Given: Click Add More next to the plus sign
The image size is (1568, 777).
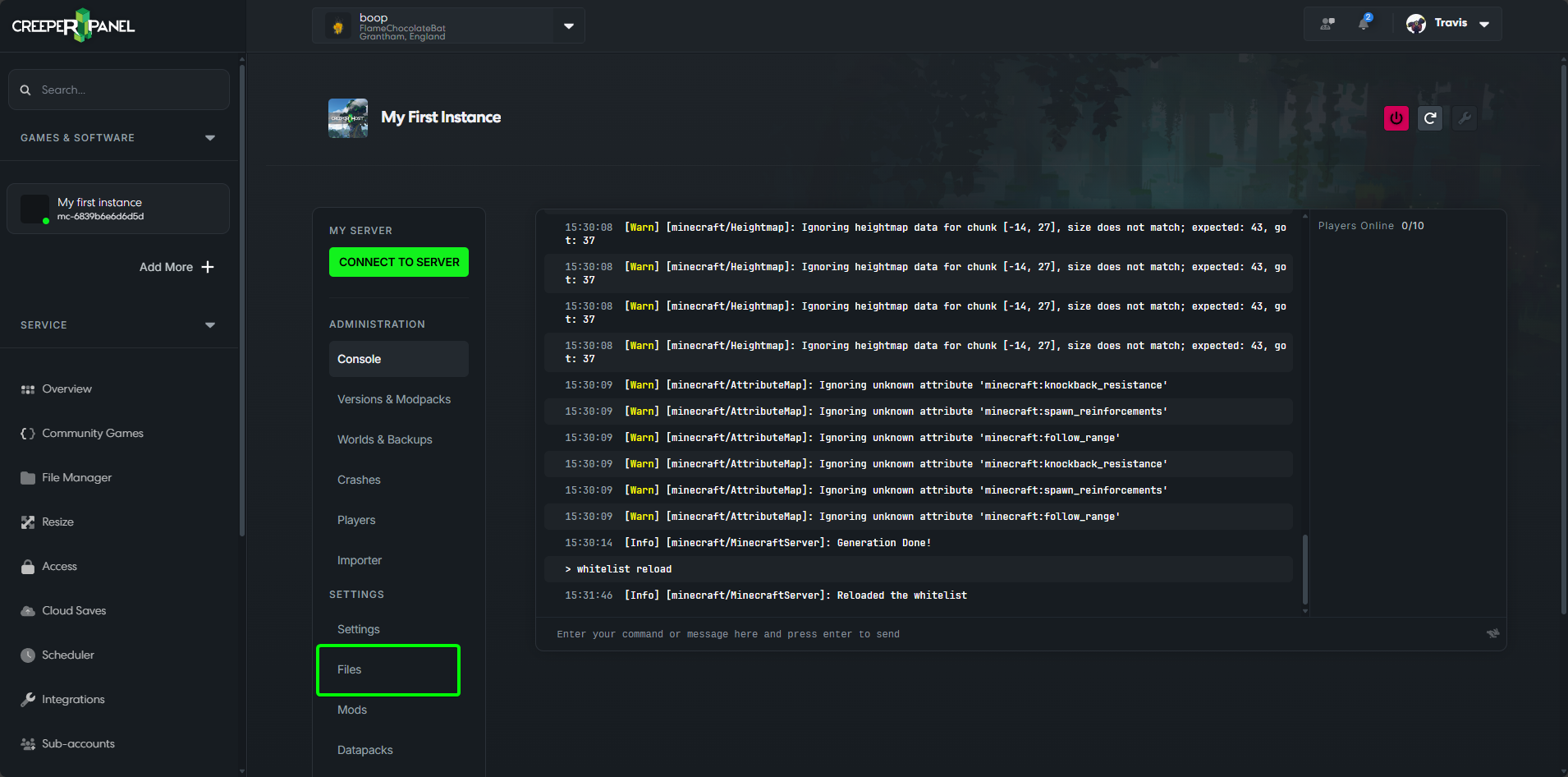Looking at the screenshot, I should click(x=176, y=267).
